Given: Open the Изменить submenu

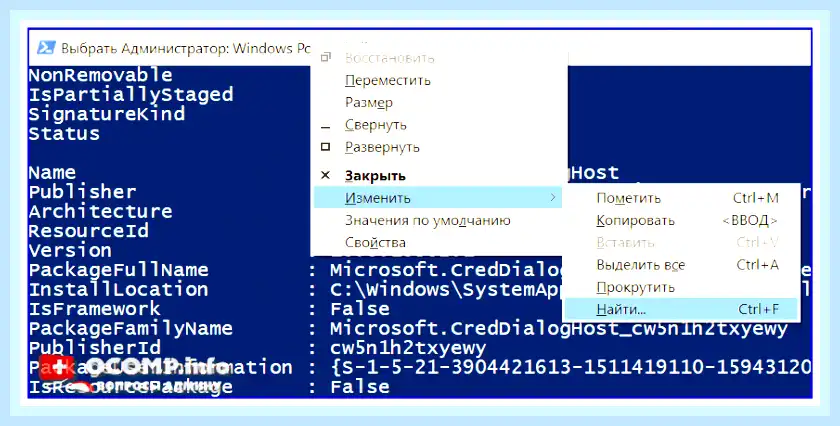Looking at the screenshot, I should (437, 198).
